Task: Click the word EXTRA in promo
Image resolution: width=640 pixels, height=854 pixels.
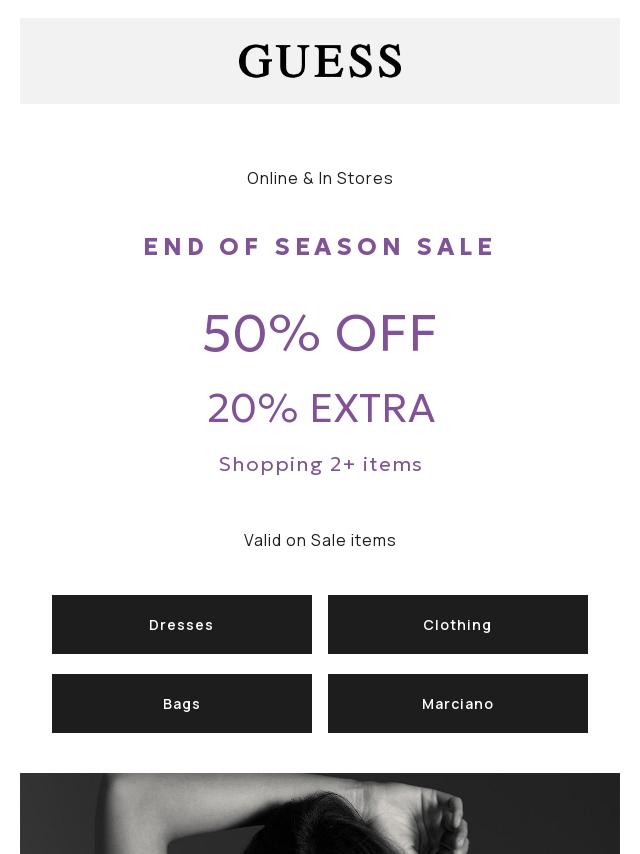Action: coord(372,409)
